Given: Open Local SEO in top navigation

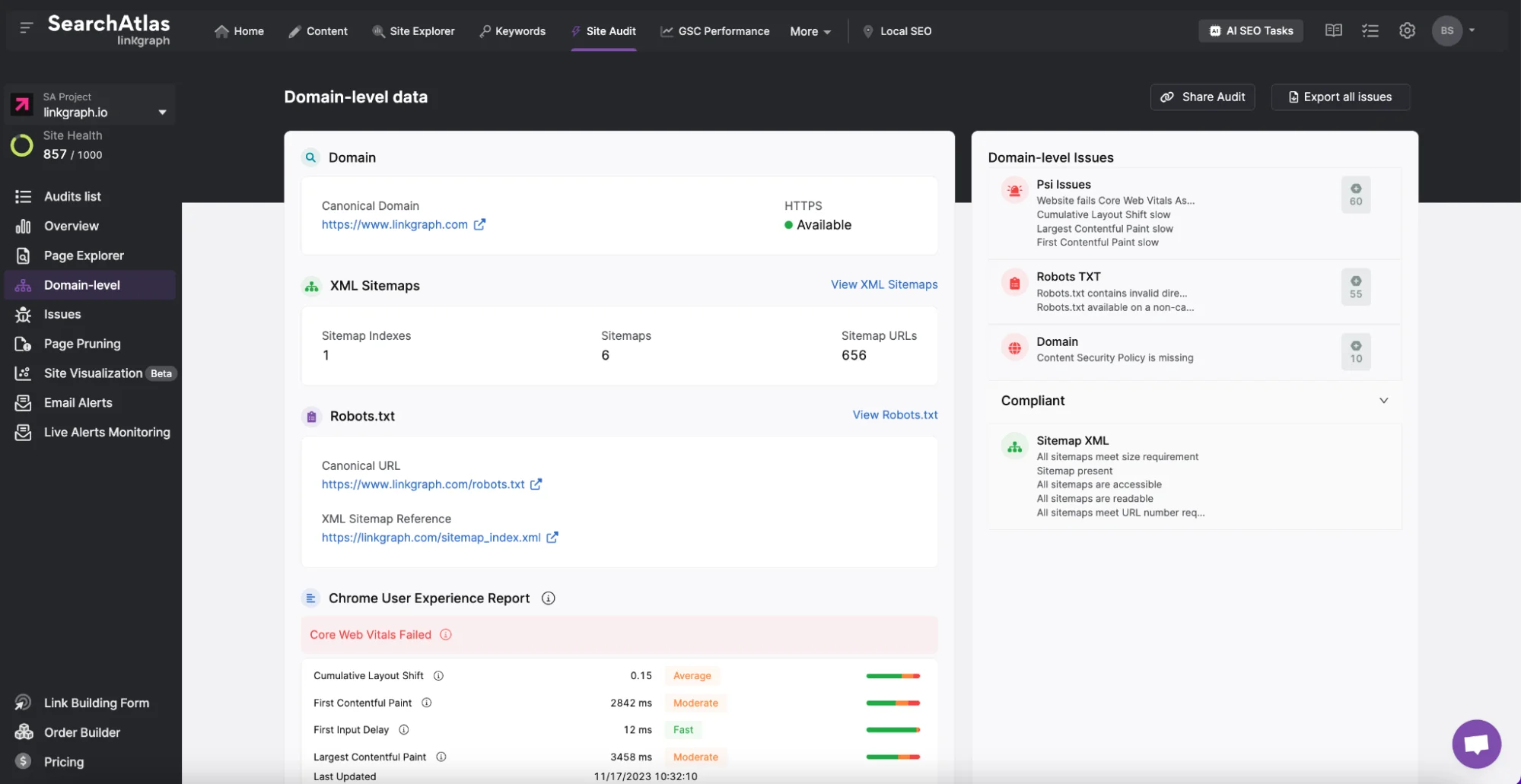Looking at the screenshot, I should (896, 31).
